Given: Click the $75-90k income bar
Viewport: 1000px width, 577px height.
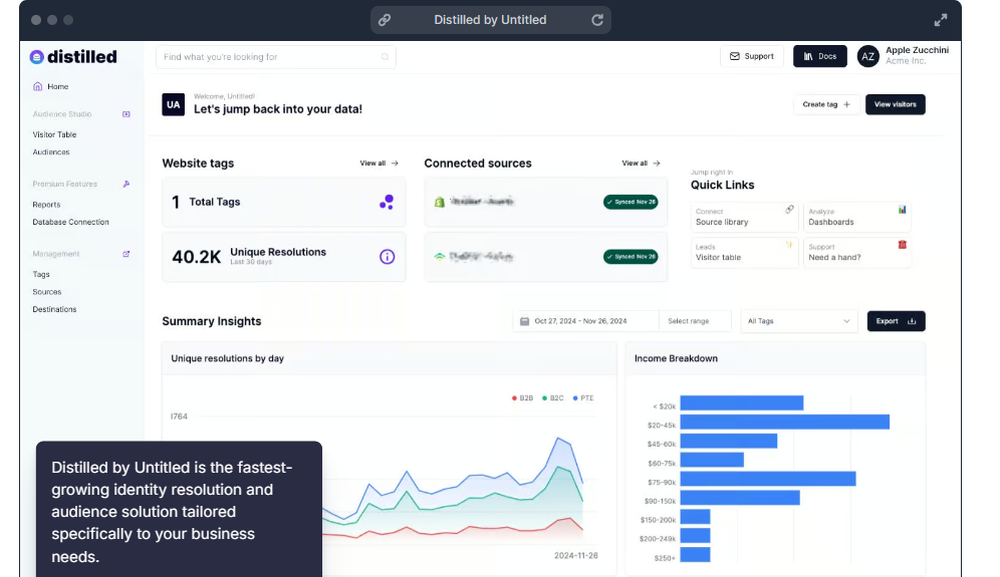Looking at the screenshot, I should (x=768, y=479).
